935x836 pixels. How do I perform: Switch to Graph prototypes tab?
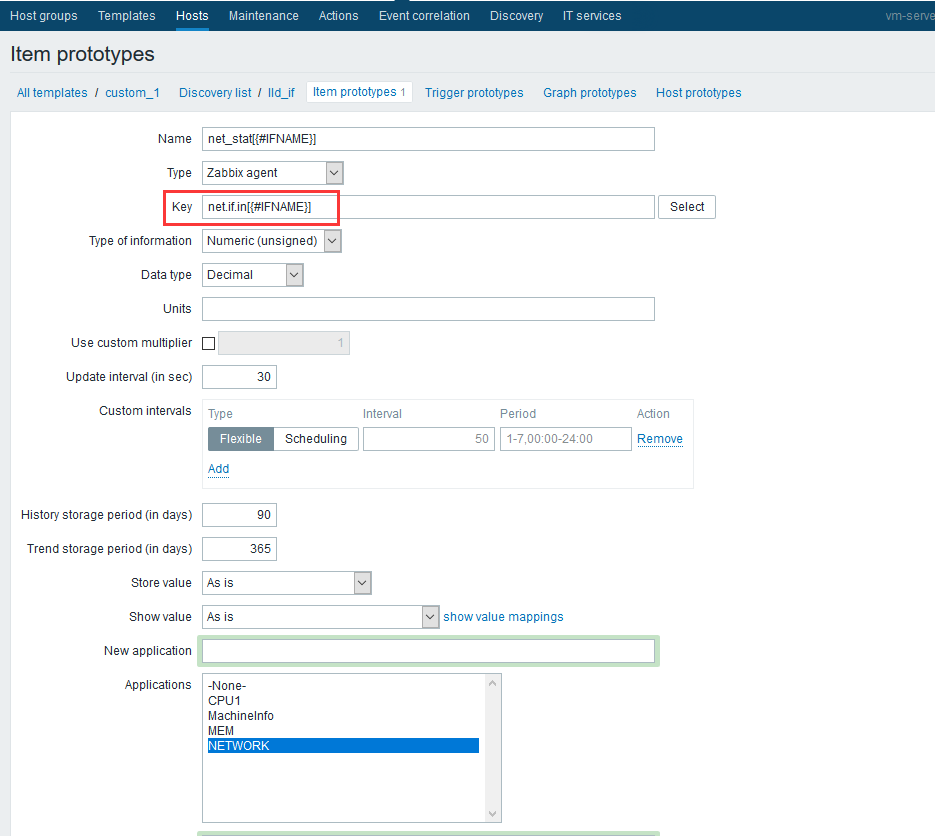point(589,92)
